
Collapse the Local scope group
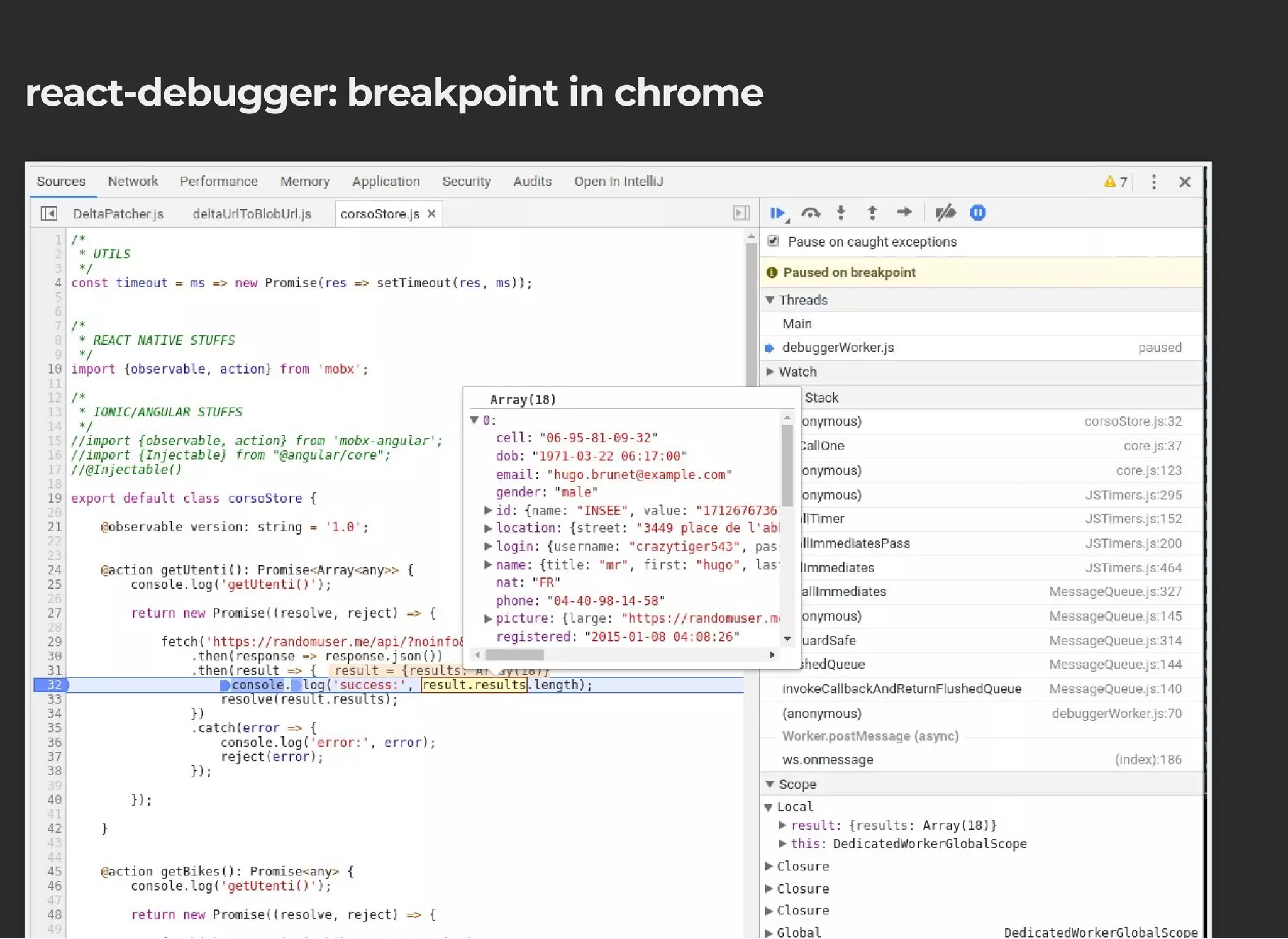coord(769,808)
